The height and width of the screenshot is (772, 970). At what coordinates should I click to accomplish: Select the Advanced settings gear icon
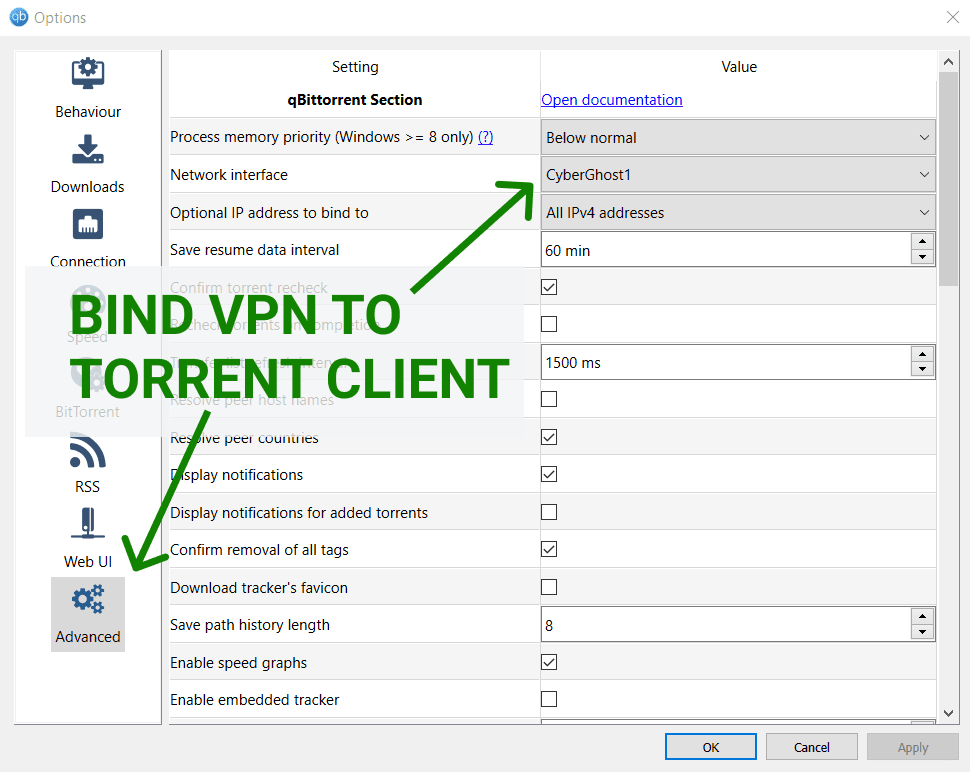click(x=88, y=599)
